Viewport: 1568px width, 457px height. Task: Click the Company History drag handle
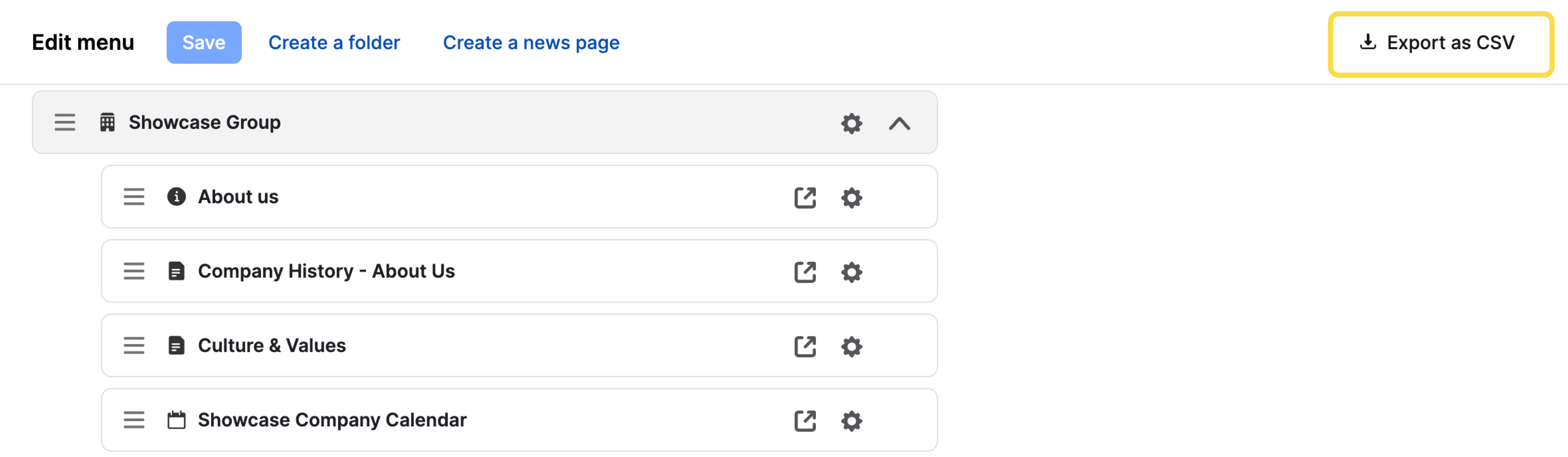point(134,271)
